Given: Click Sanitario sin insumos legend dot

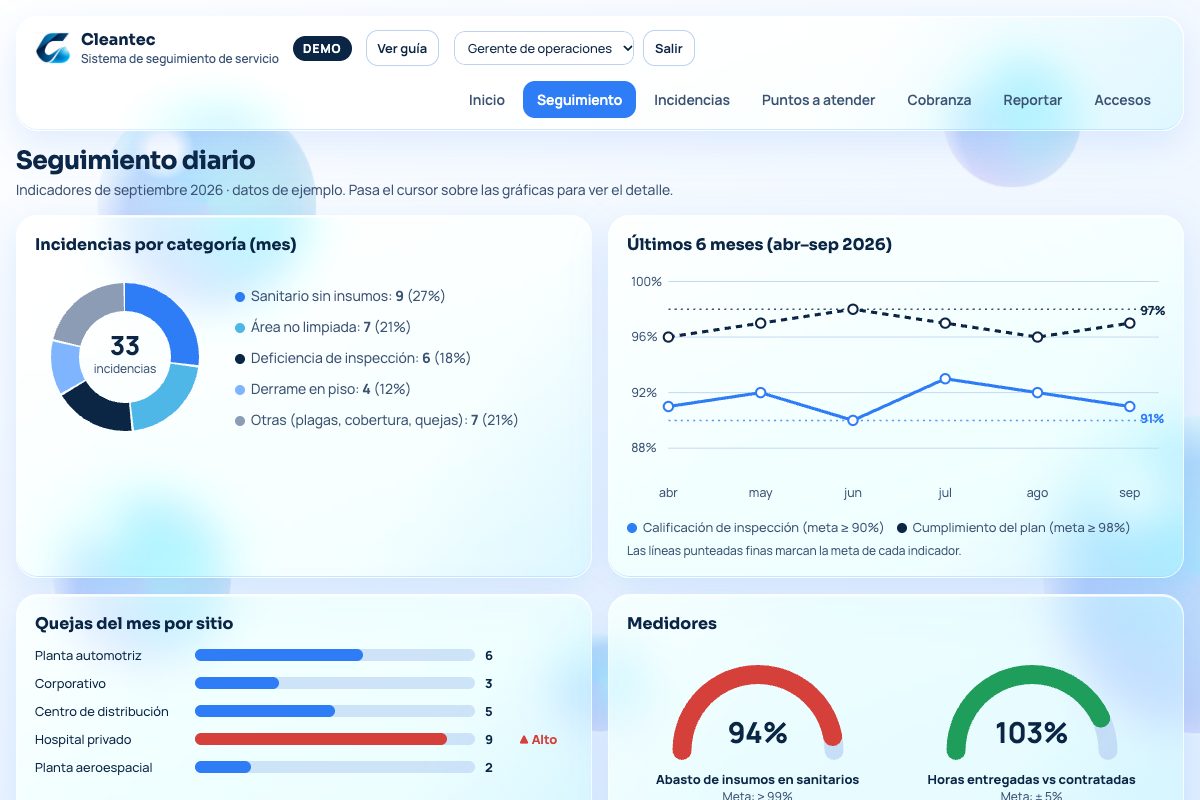Looking at the screenshot, I should tap(240, 297).
